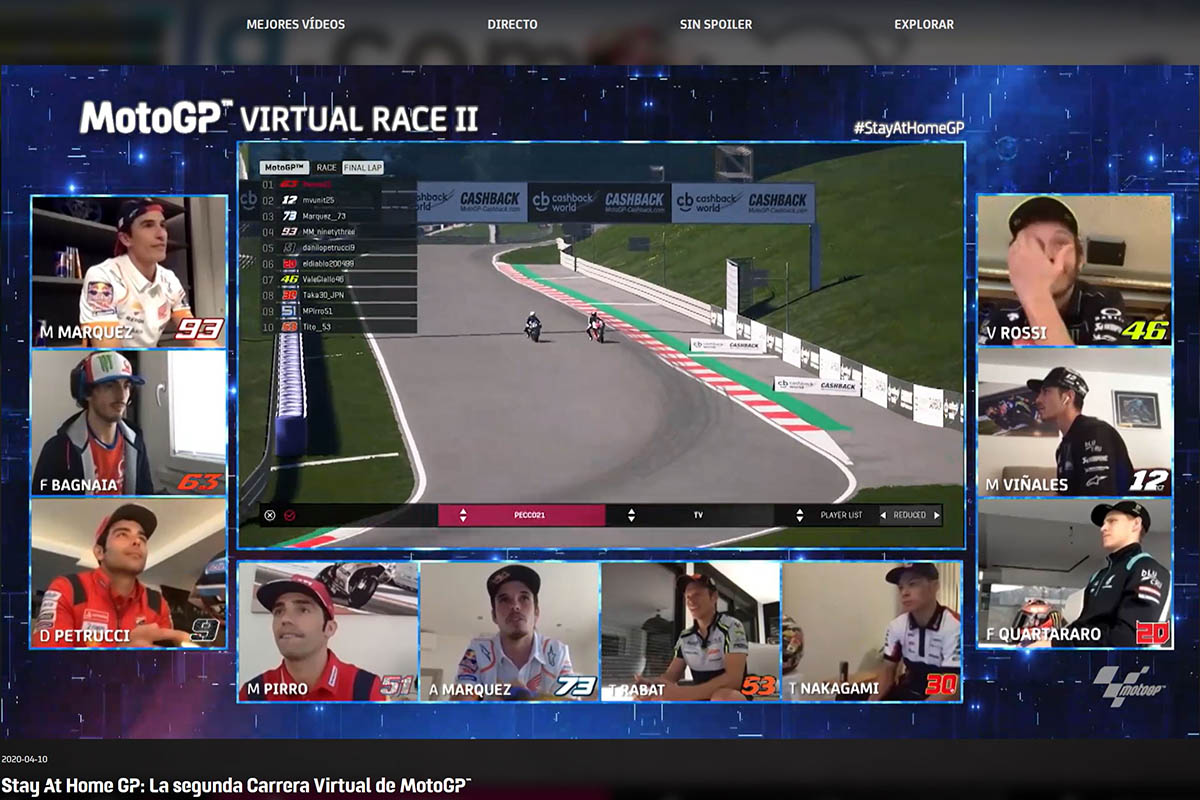This screenshot has height=800, width=1200.
Task: Click the #StayAtHomeGP hashtag
Action: pos(908,128)
